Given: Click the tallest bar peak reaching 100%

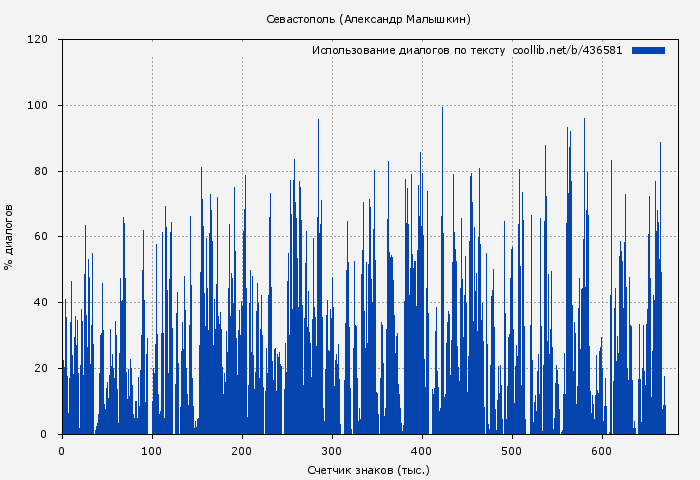Looking at the screenshot, I should point(442,110).
